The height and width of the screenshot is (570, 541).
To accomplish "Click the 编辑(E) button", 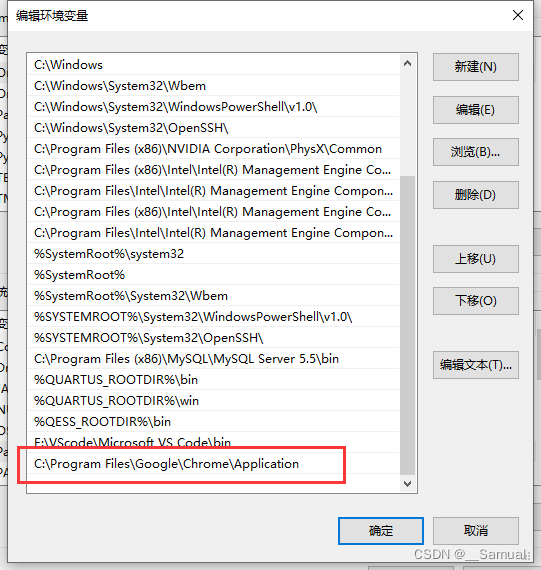I will click(x=476, y=110).
